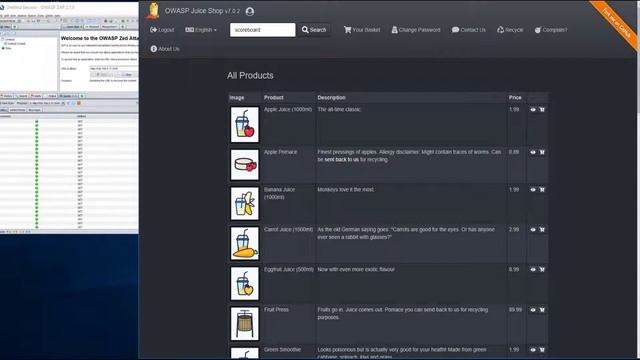Open Eggfruit Juice product image
640x360 pixels.
click(244, 283)
